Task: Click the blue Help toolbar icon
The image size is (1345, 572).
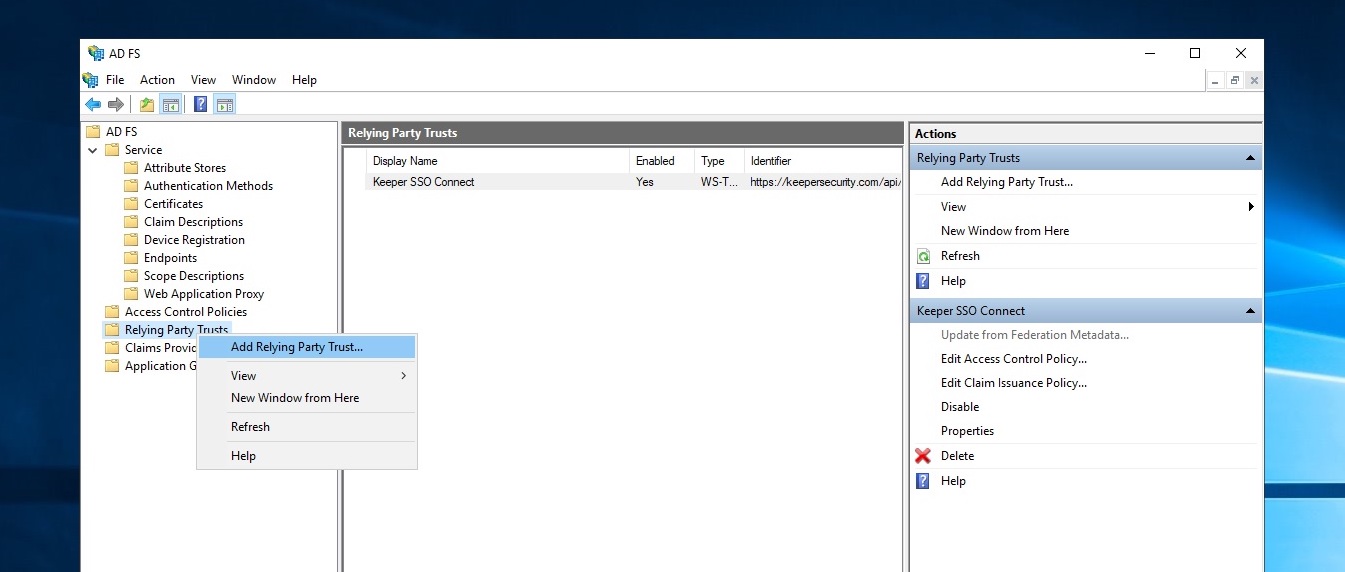Action: pos(200,104)
